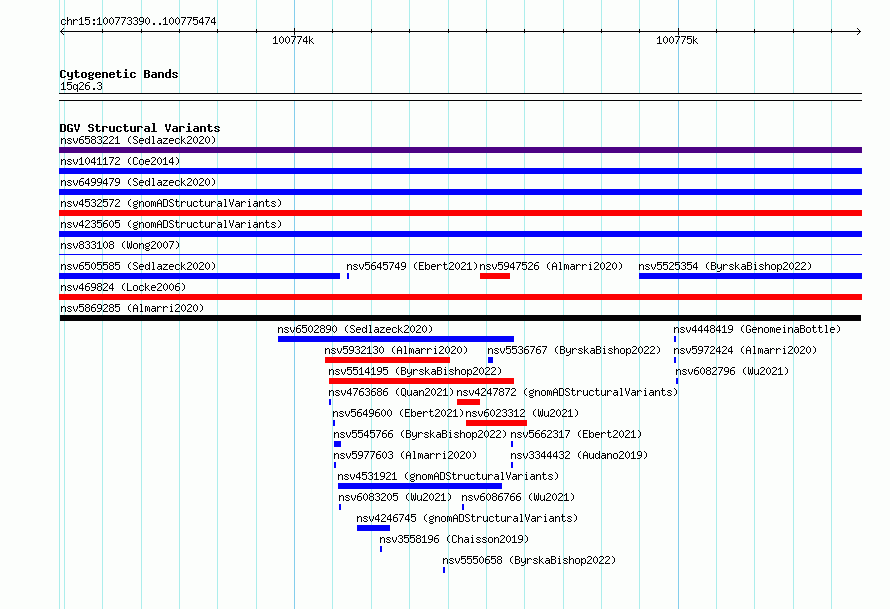Click the chr15:100773390..100775474 coordinate label
The image size is (890, 609).
[x=138, y=21]
